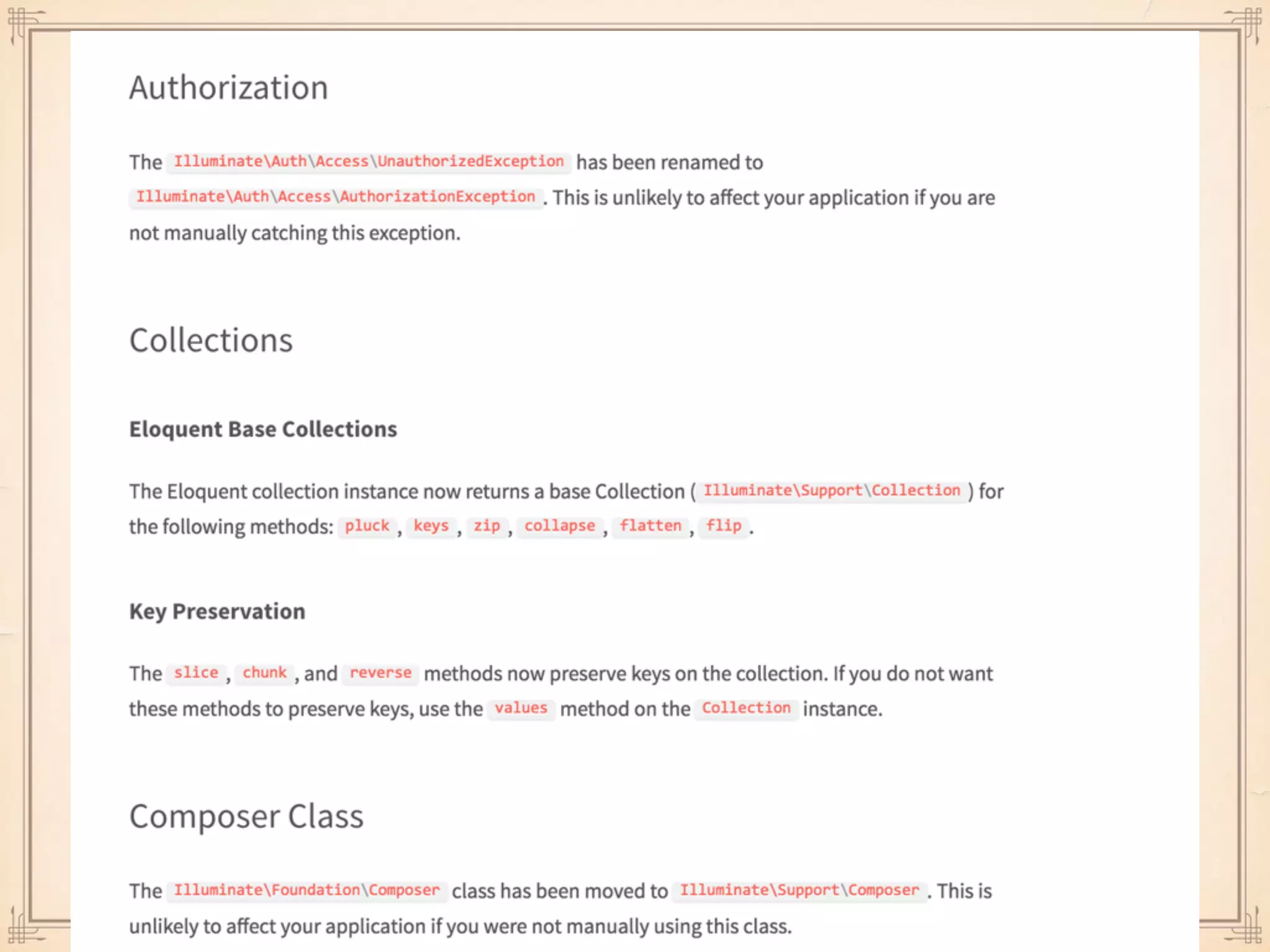This screenshot has height=952, width=1270.
Task: Click the Key Preservation subheading
Action: (x=217, y=611)
